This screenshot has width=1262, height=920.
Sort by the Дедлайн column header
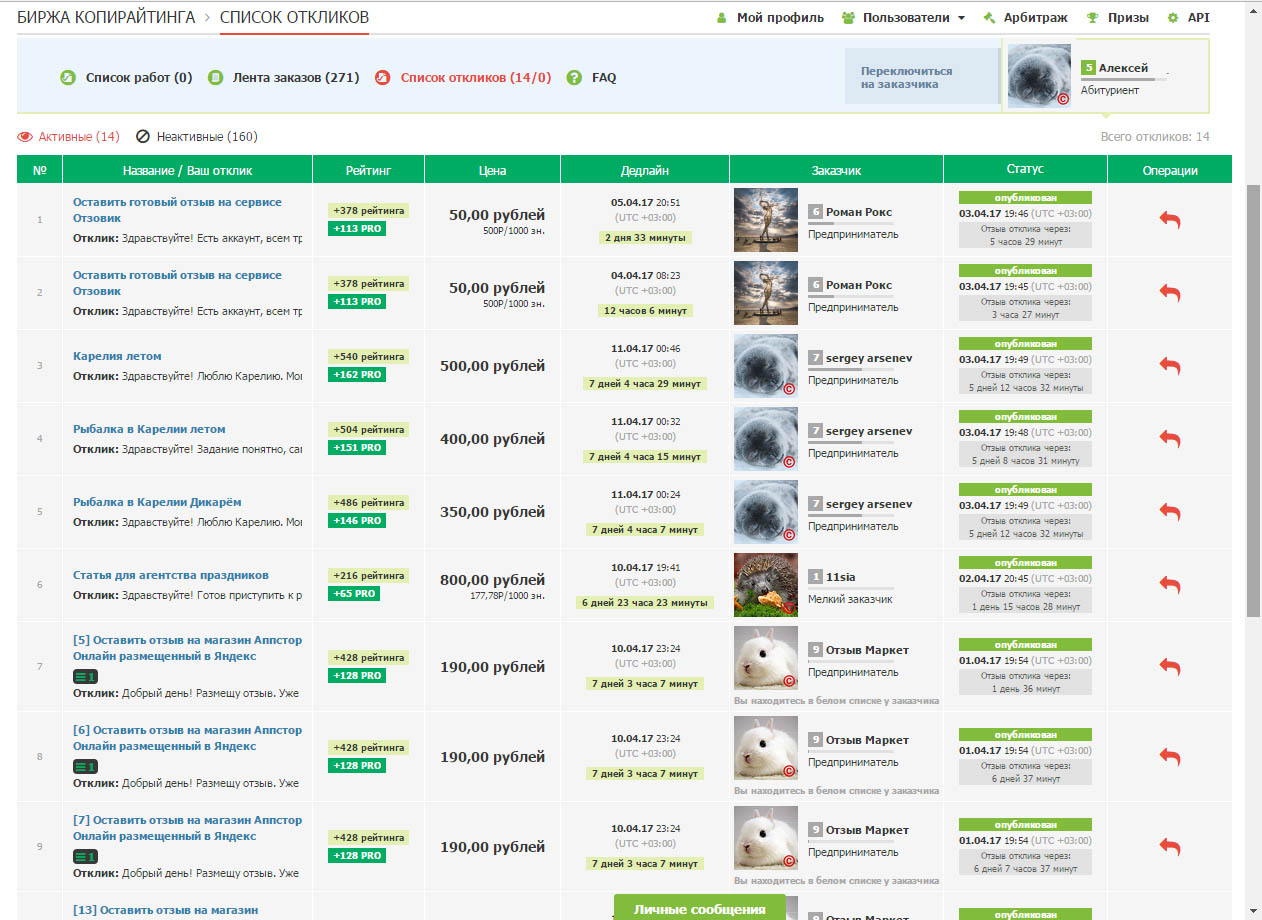pos(645,170)
